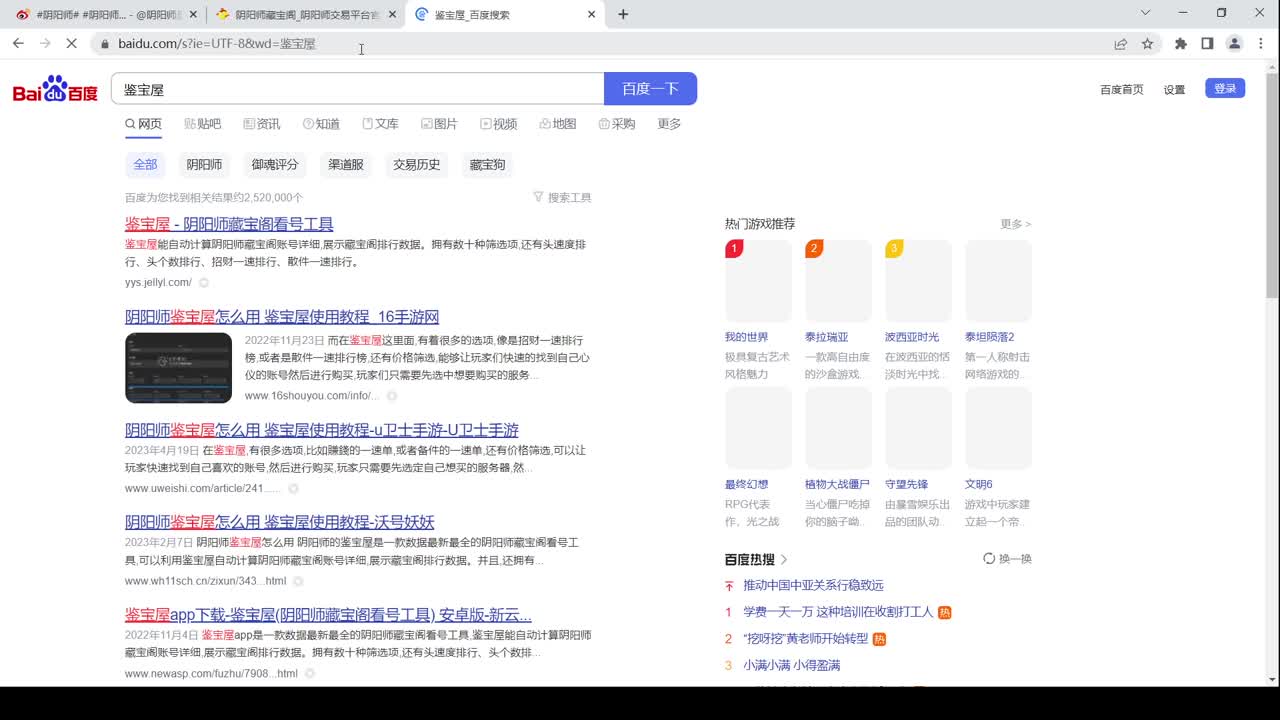
Task: Open the extensions puzzle icon
Action: pyautogui.click(x=1181, y=44)
